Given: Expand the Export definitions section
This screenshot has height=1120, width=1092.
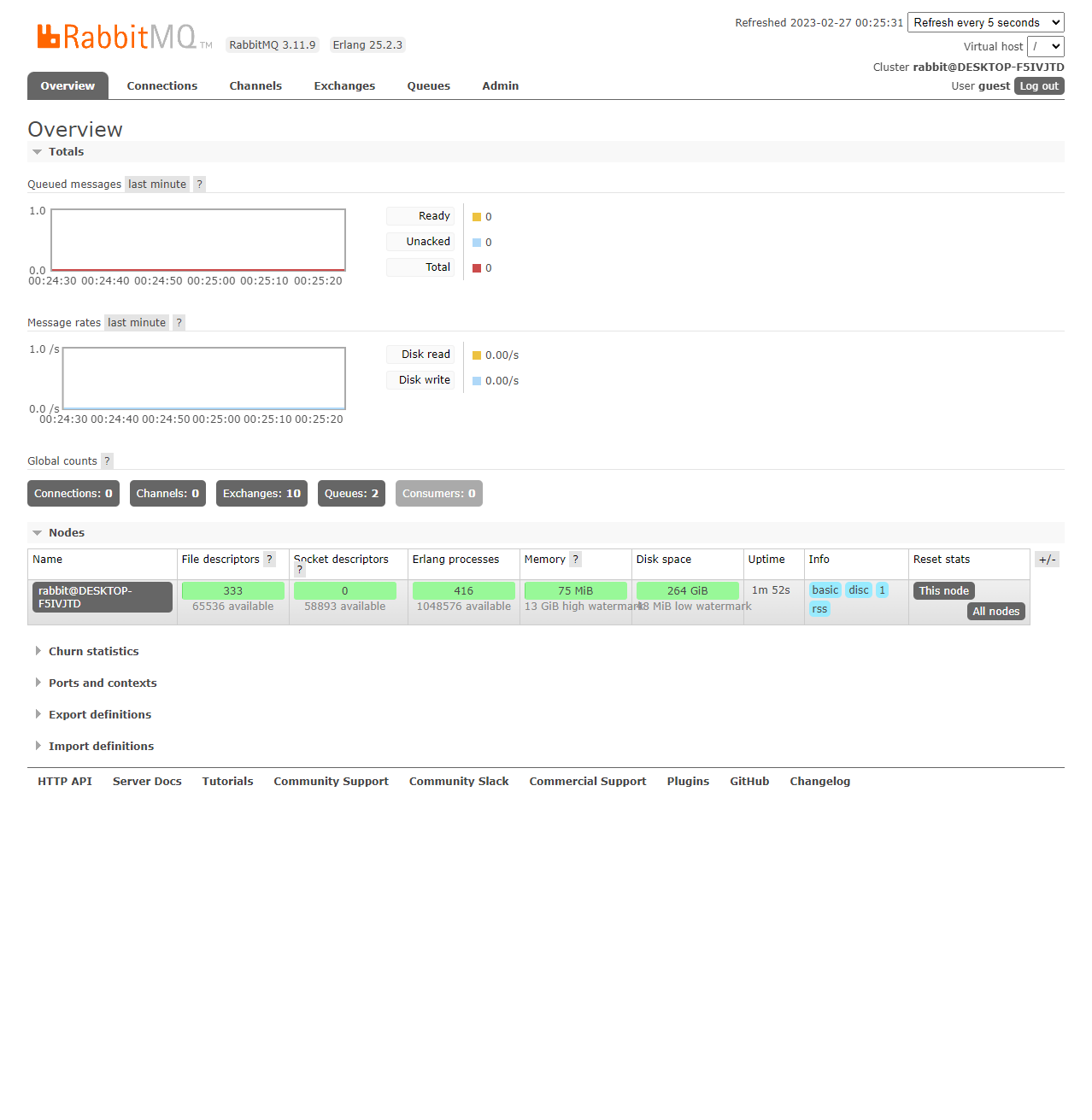Looking at the screenshot, I should (99, 715).
